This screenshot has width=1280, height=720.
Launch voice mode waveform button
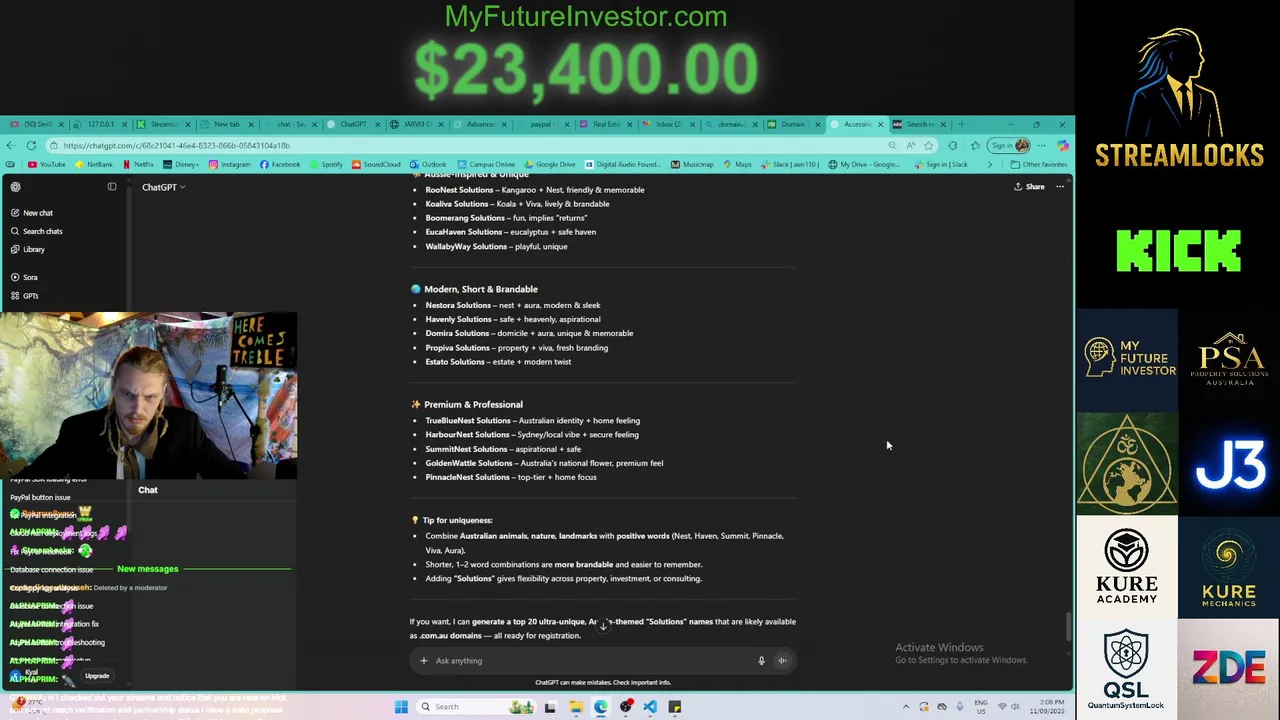coord(782,660)
